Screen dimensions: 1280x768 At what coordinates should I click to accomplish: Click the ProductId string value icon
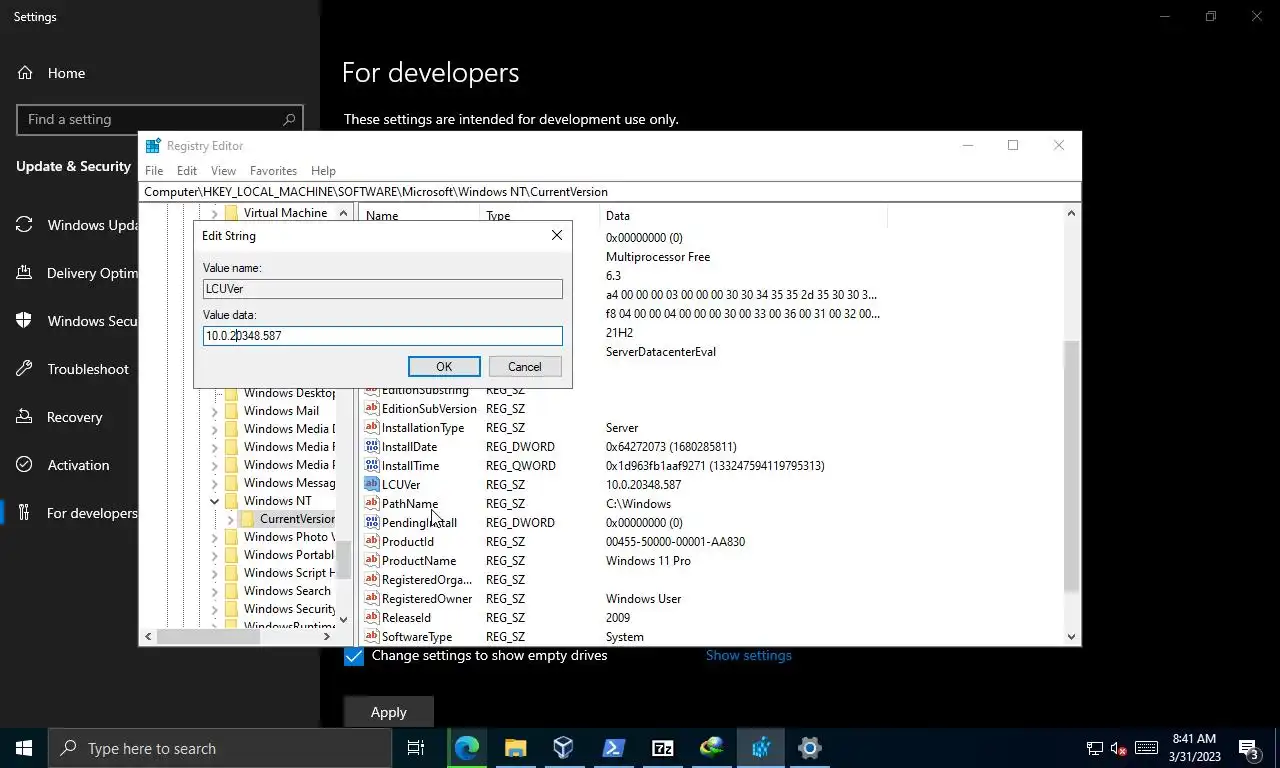point(372,542)
